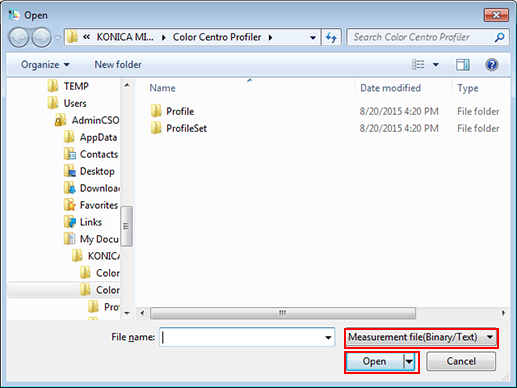Open the address bar history dropdown
517x388 pixels.
[313, 37]
